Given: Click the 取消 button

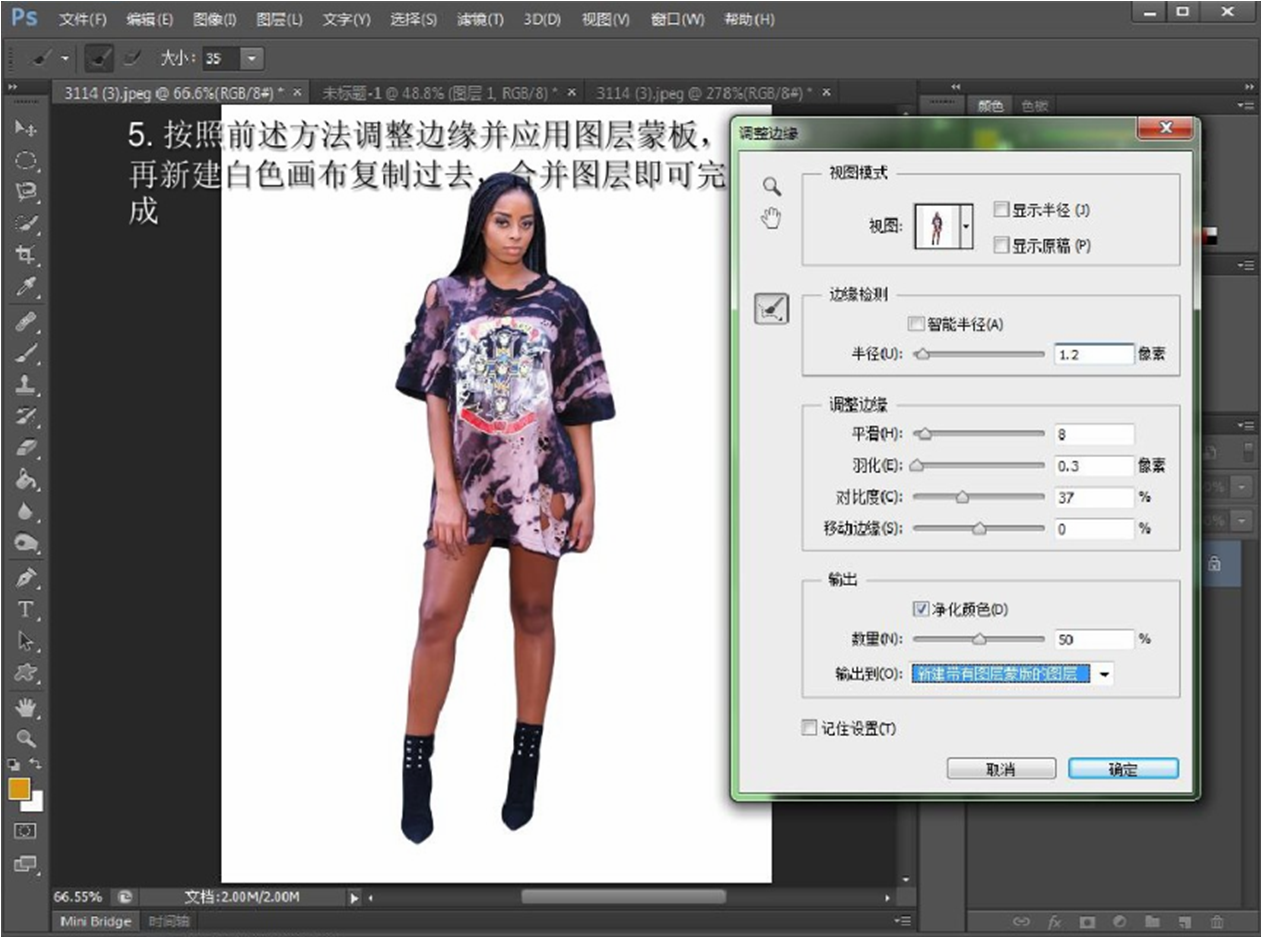Looking at the screenshot, I should [x=1001, y=769].
